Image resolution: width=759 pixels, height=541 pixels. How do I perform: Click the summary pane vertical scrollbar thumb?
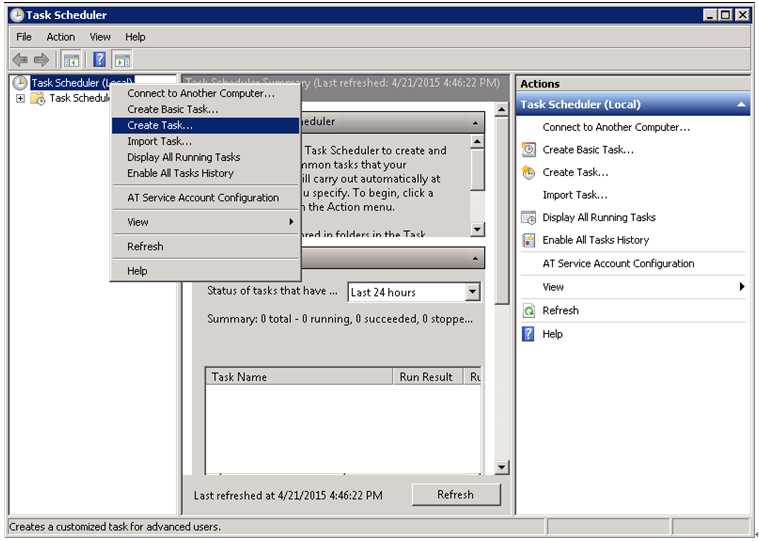click(x=501, y=211)
